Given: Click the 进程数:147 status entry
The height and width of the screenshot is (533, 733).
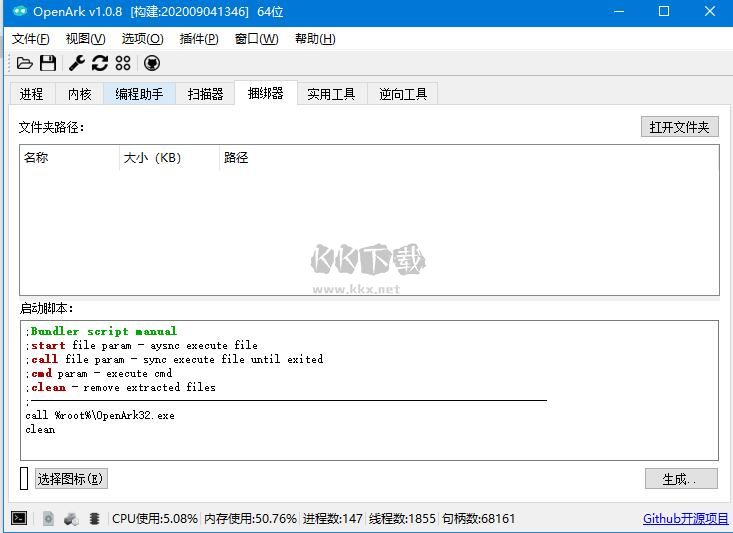Looking at the screenshot, I should click(x=332, y=519).
